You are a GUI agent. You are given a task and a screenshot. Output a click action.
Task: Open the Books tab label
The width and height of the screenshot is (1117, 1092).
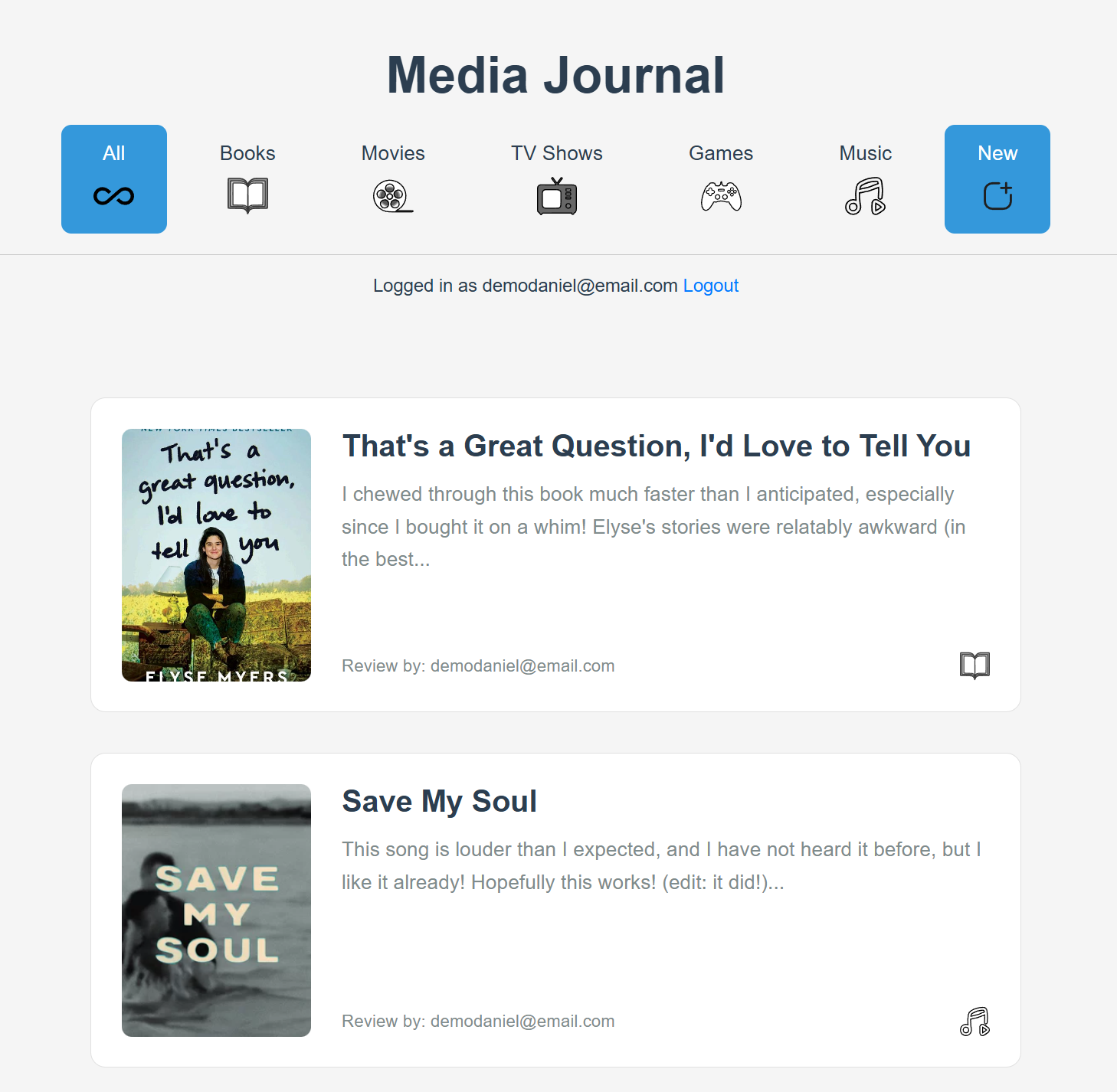click(247, 153)
